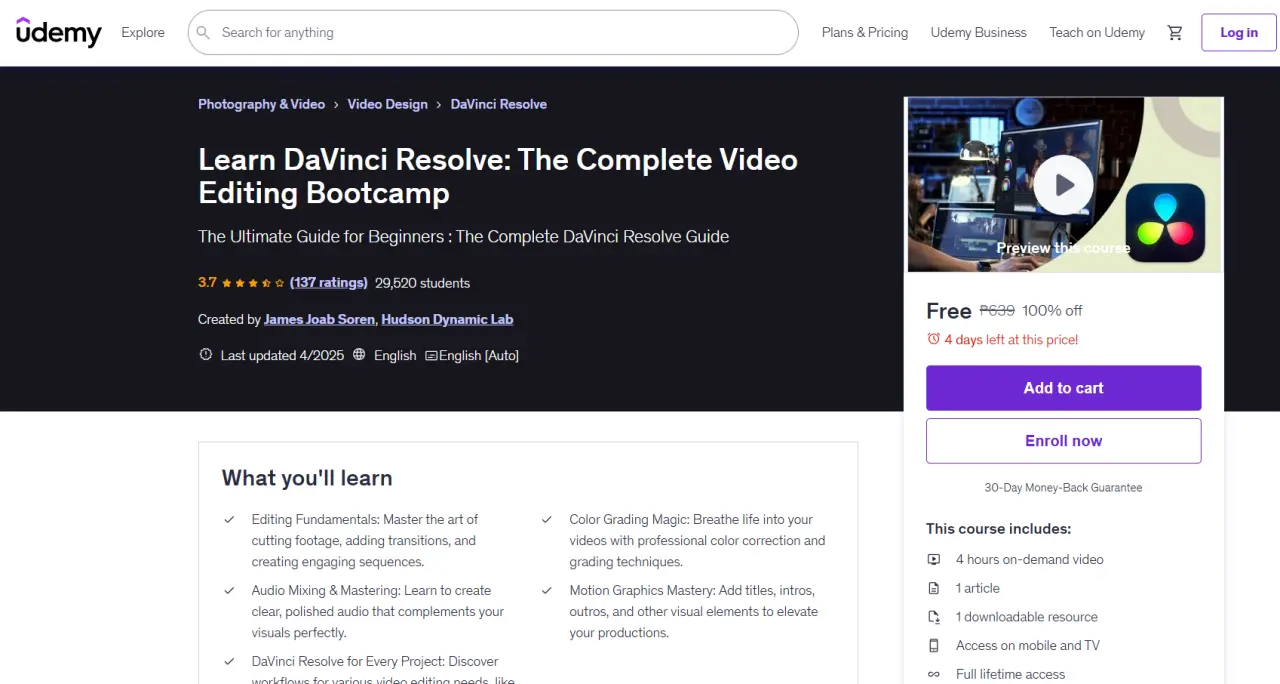Viewport: 1280px width, 684px height.
Task: Click the search magnifier icon
Action: pos(203,33)
